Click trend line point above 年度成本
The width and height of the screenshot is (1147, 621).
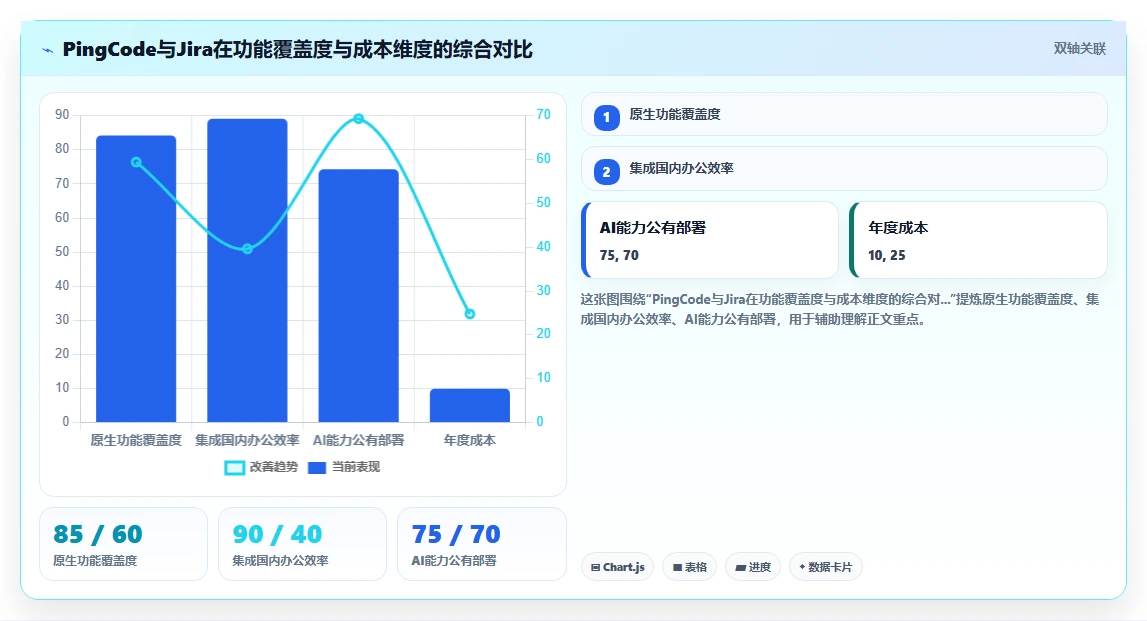(470, 314)
